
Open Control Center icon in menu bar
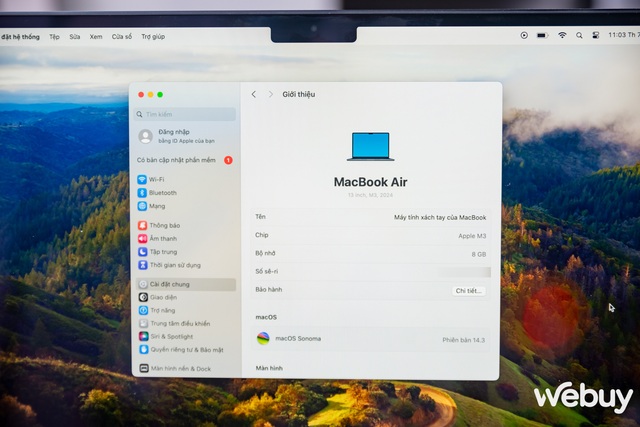596,36
